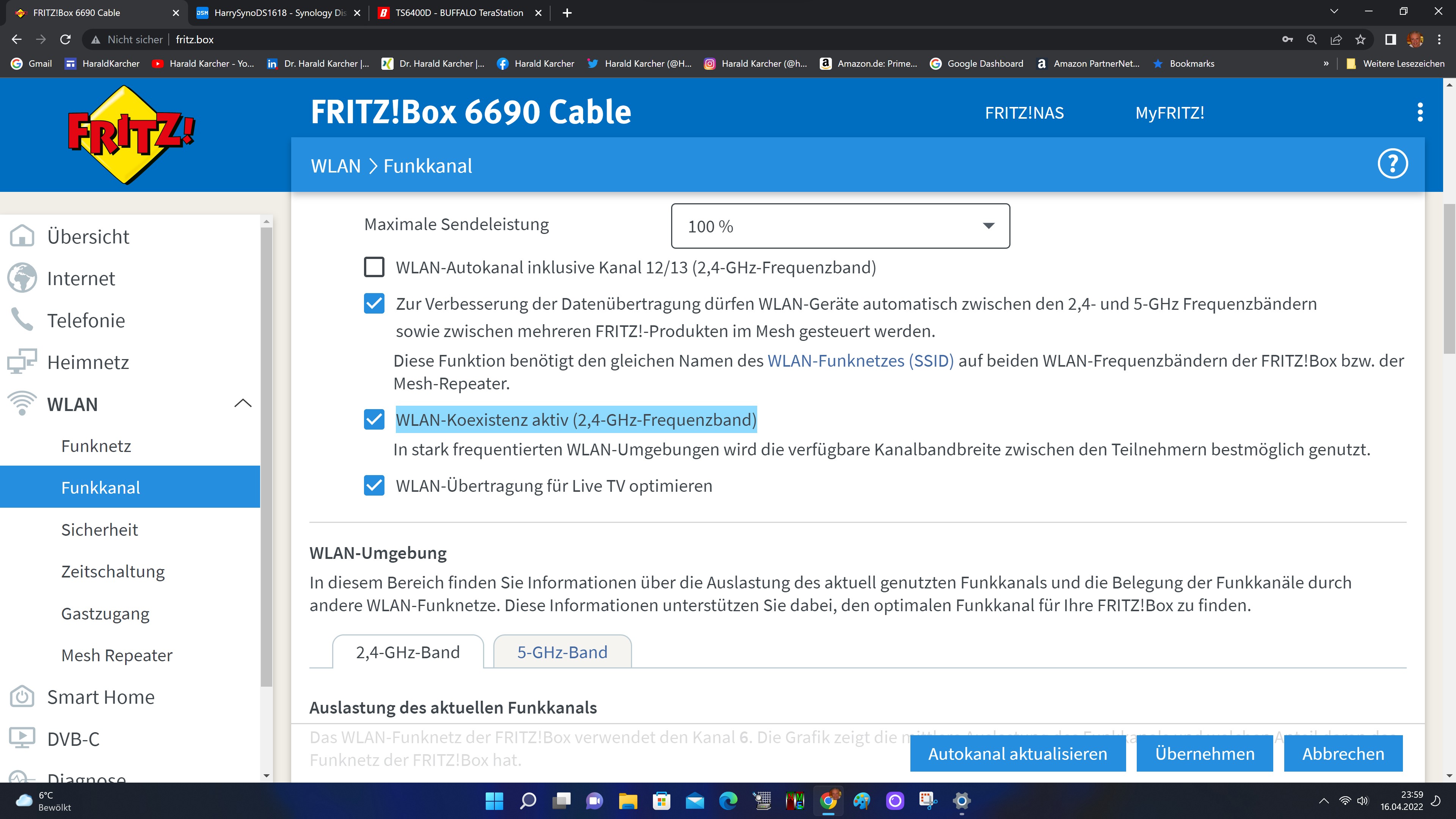Enable WLAN-Autokanal inklusive Kanal 12/13 checkbox

pyautogui.click(x=373, y=267)
